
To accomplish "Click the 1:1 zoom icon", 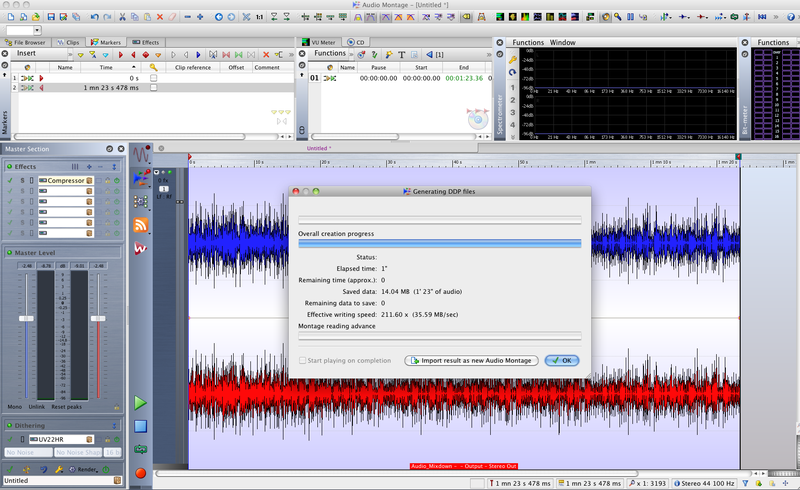I will [x=259, y=17].
